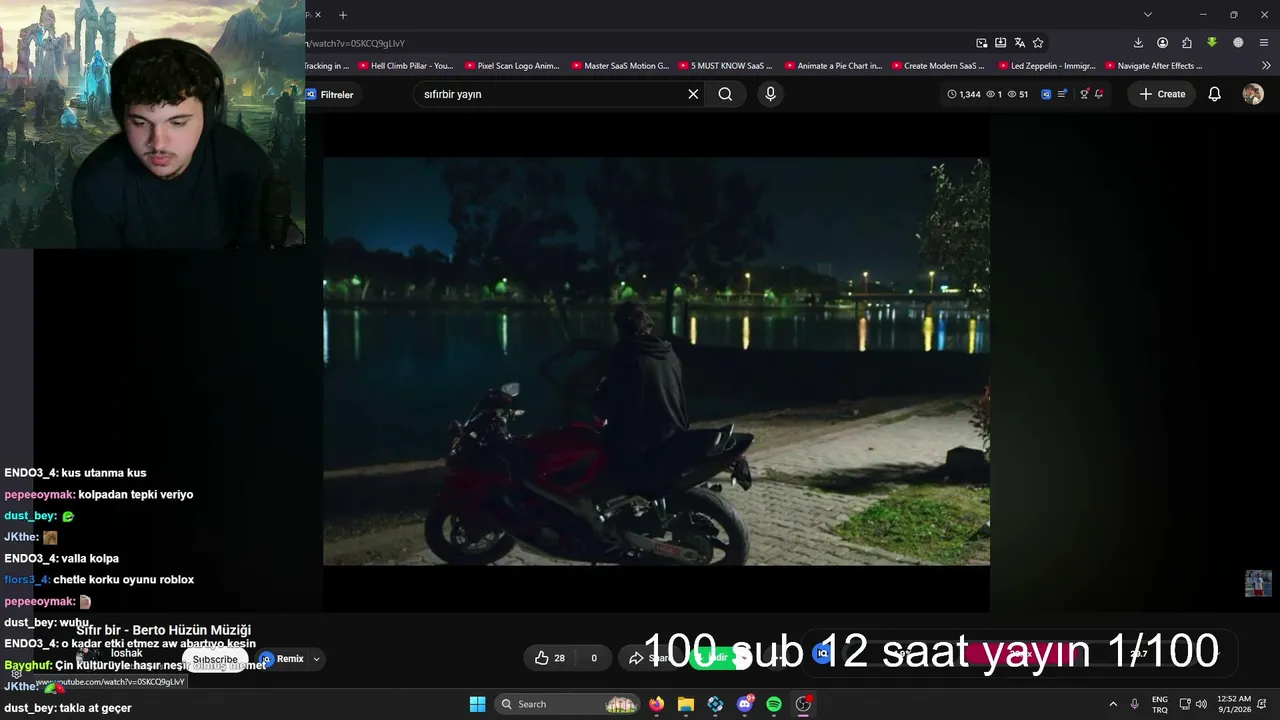Click the Remix button under the video
Viewport: 1280px width, 720px height.
click(282, 659)
